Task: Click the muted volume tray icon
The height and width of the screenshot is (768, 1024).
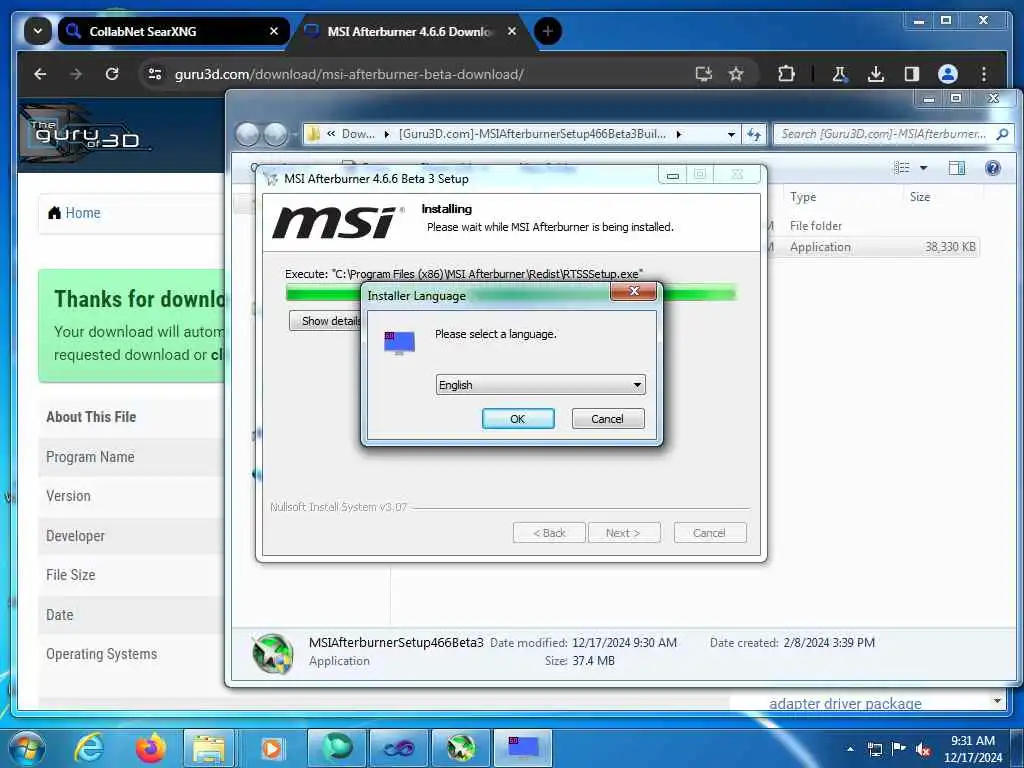Action: [923, 750]
